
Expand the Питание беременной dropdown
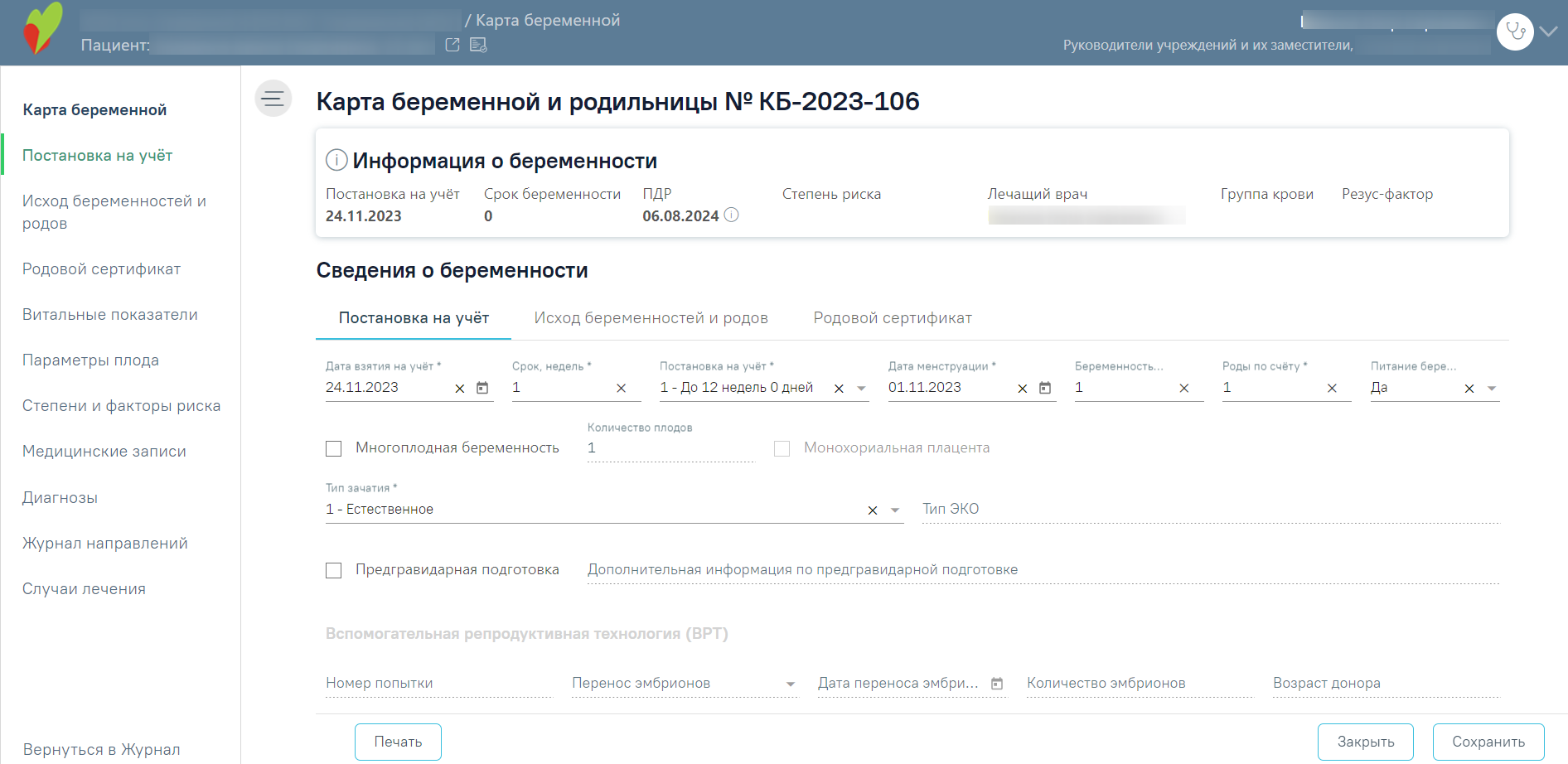tap(1492, 389)
